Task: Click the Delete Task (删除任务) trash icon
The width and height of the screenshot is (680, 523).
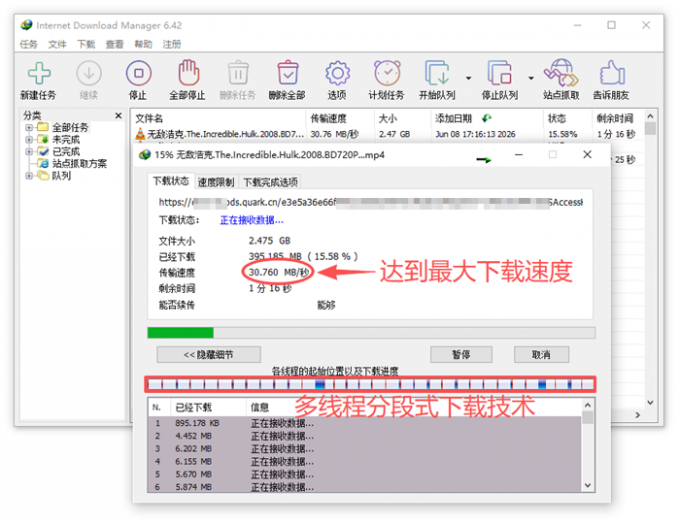Action: click(x=238, y=73)
